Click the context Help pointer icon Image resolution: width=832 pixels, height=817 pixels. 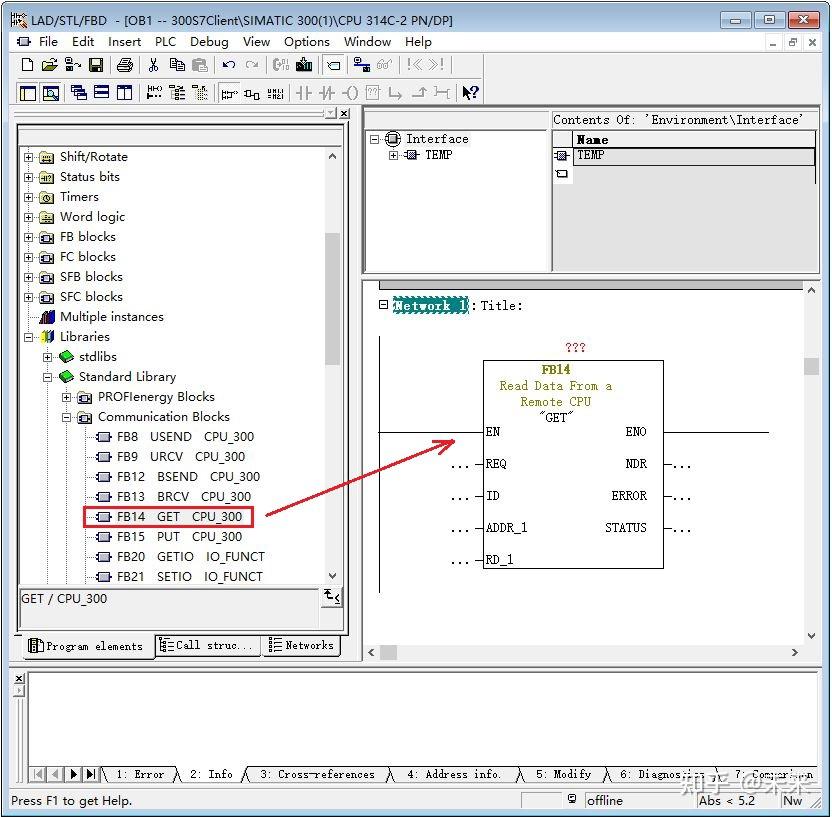[x=469, y=93]
